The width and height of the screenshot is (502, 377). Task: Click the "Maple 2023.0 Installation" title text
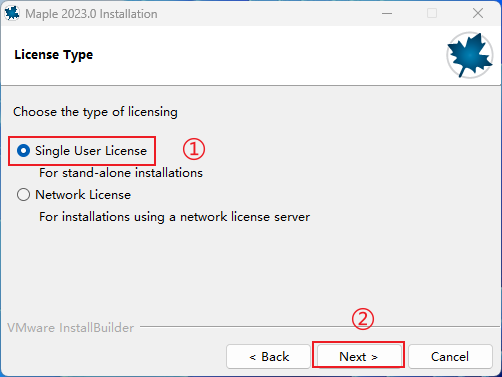click(x=91, y=14)
